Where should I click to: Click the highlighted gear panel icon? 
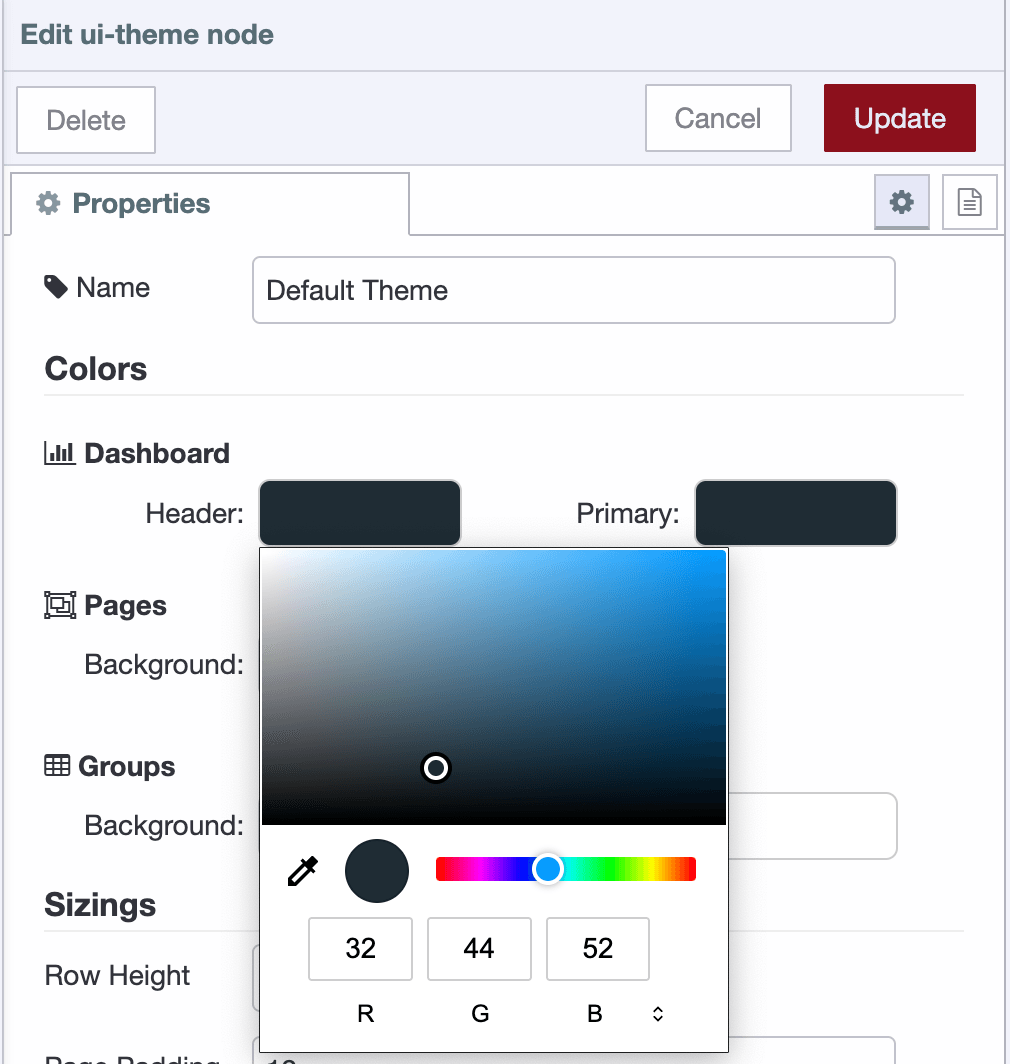click(901, 202)
